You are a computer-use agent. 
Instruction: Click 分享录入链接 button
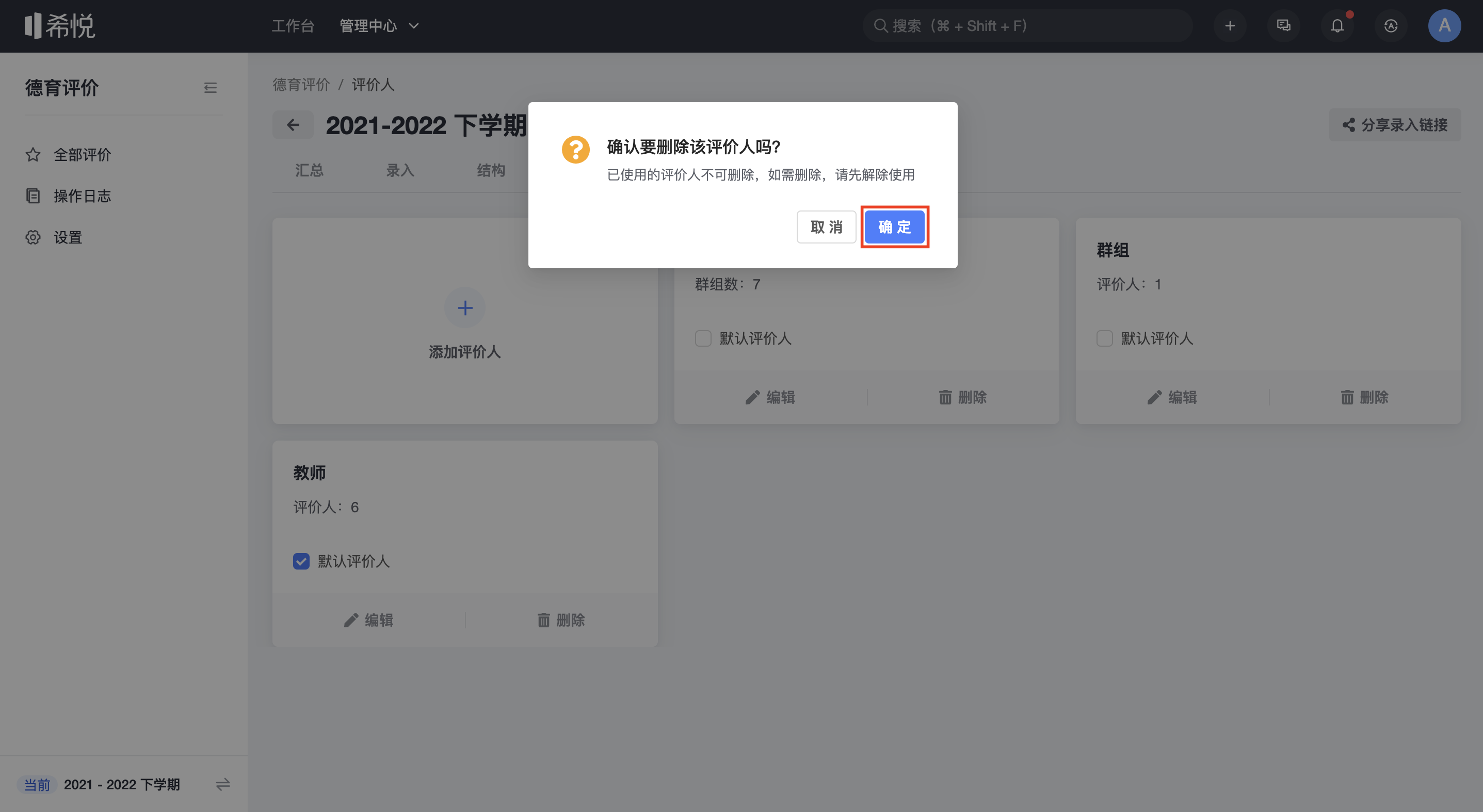coord(1394,125)
